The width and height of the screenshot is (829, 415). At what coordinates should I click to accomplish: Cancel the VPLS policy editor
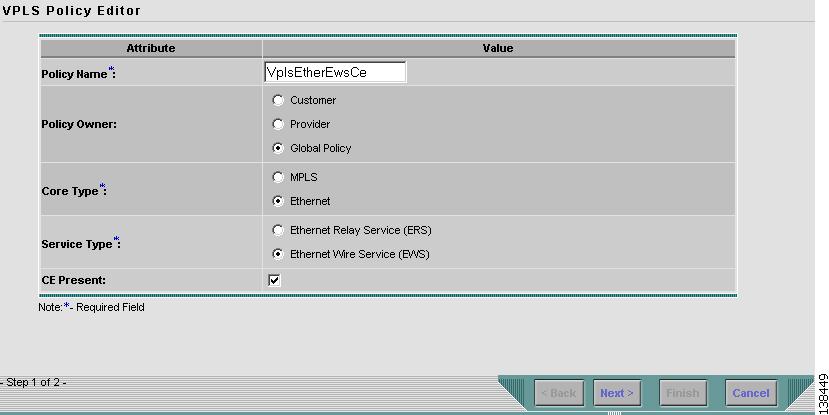[751, 393]
